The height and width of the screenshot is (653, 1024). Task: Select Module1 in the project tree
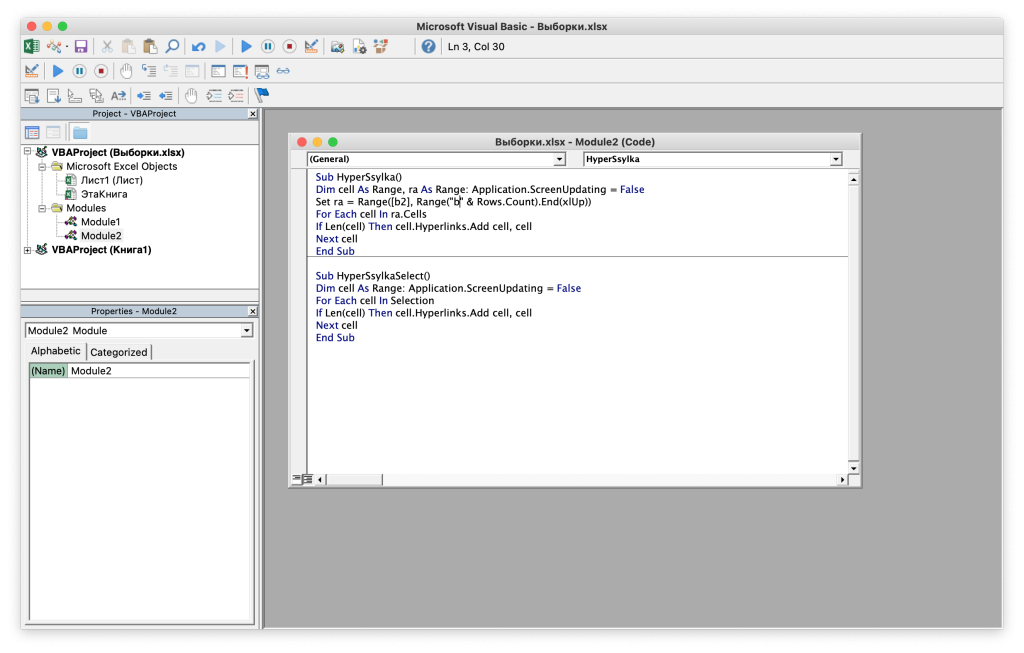click(101, 222)
